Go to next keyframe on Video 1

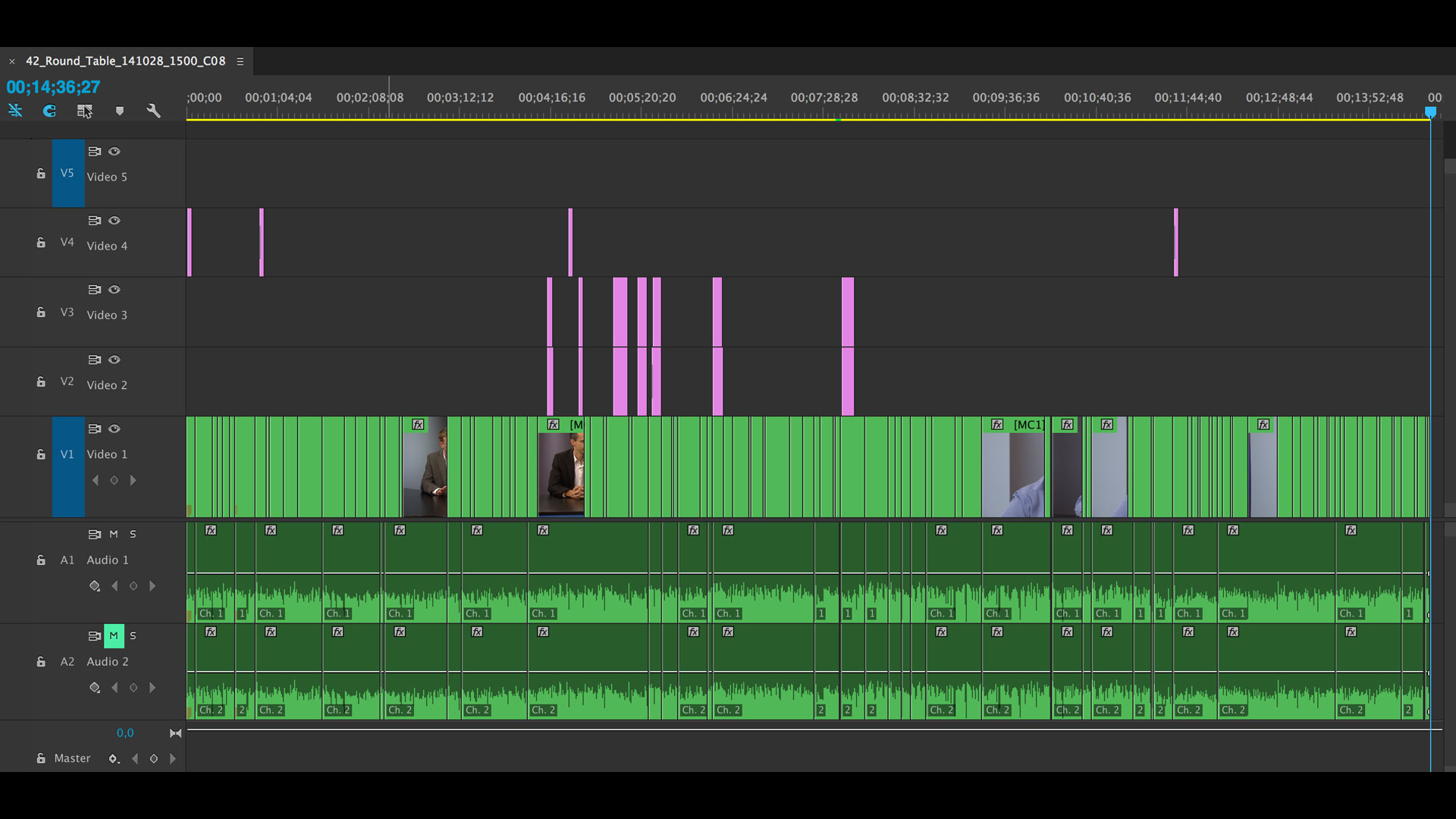tap(133, 480)
